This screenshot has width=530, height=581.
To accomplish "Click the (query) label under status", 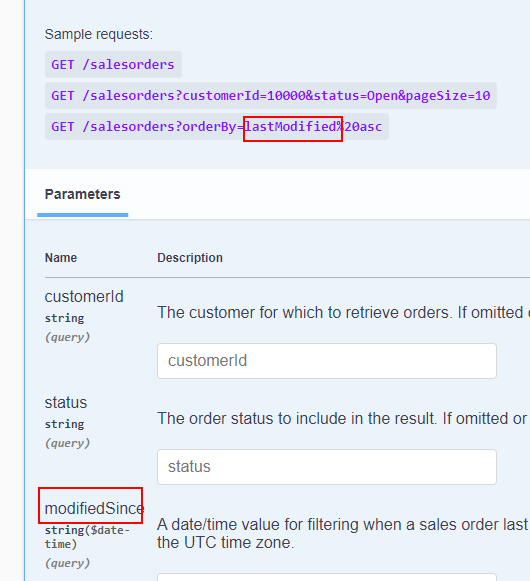I will (x=67, y=443).
